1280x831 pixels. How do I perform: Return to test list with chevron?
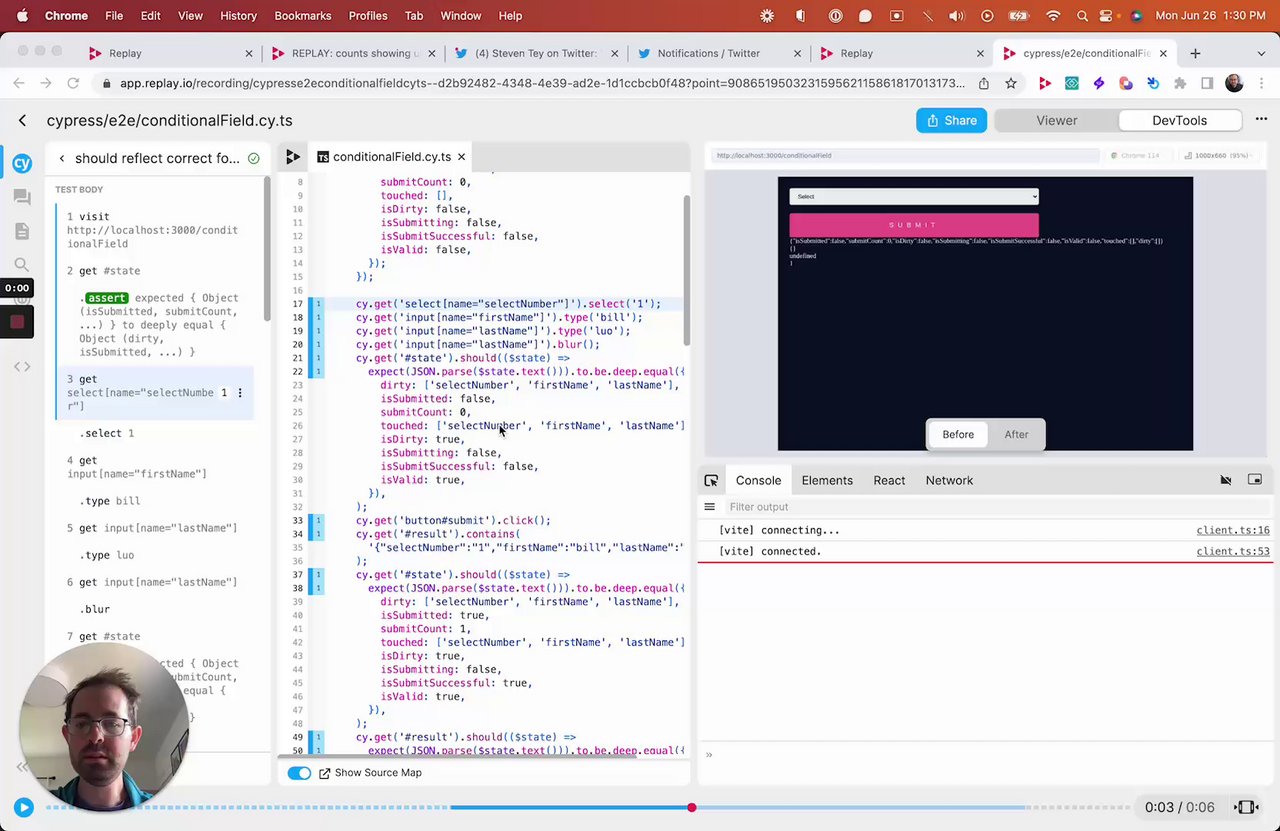click(62, 158)
